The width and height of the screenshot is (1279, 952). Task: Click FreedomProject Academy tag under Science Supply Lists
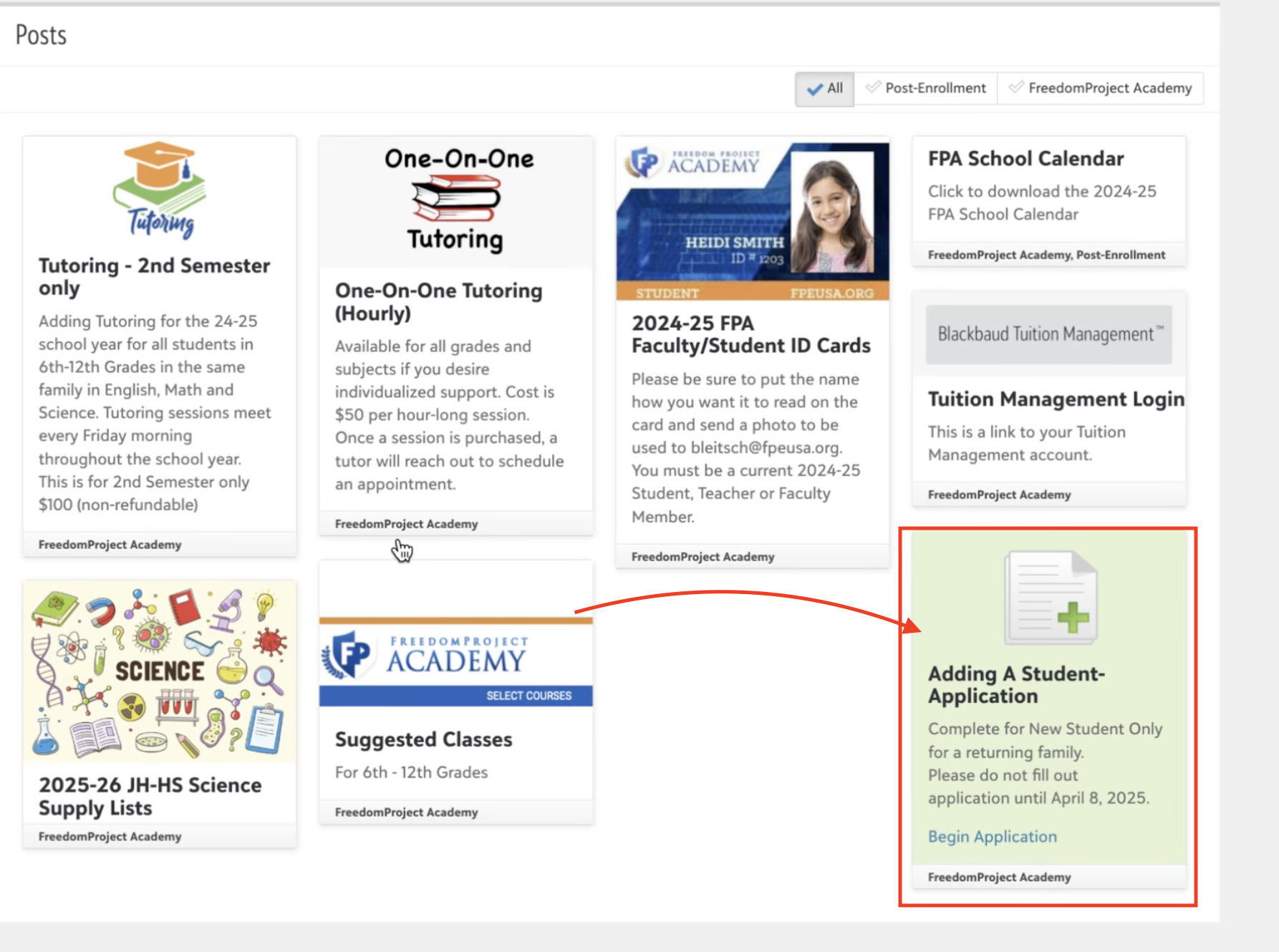110,837
